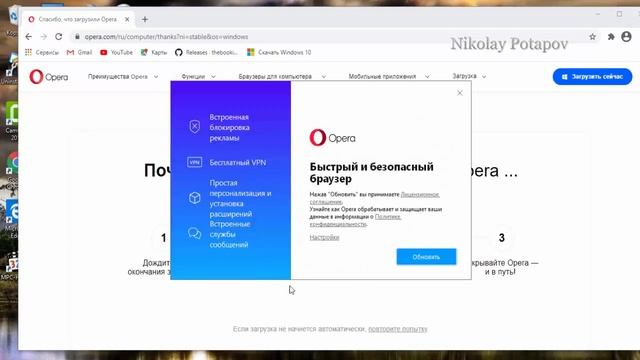This screenshot has height=360, width=640.
Task: Expand Браузеры для компьютера menu
Action: tap(282, 76)
